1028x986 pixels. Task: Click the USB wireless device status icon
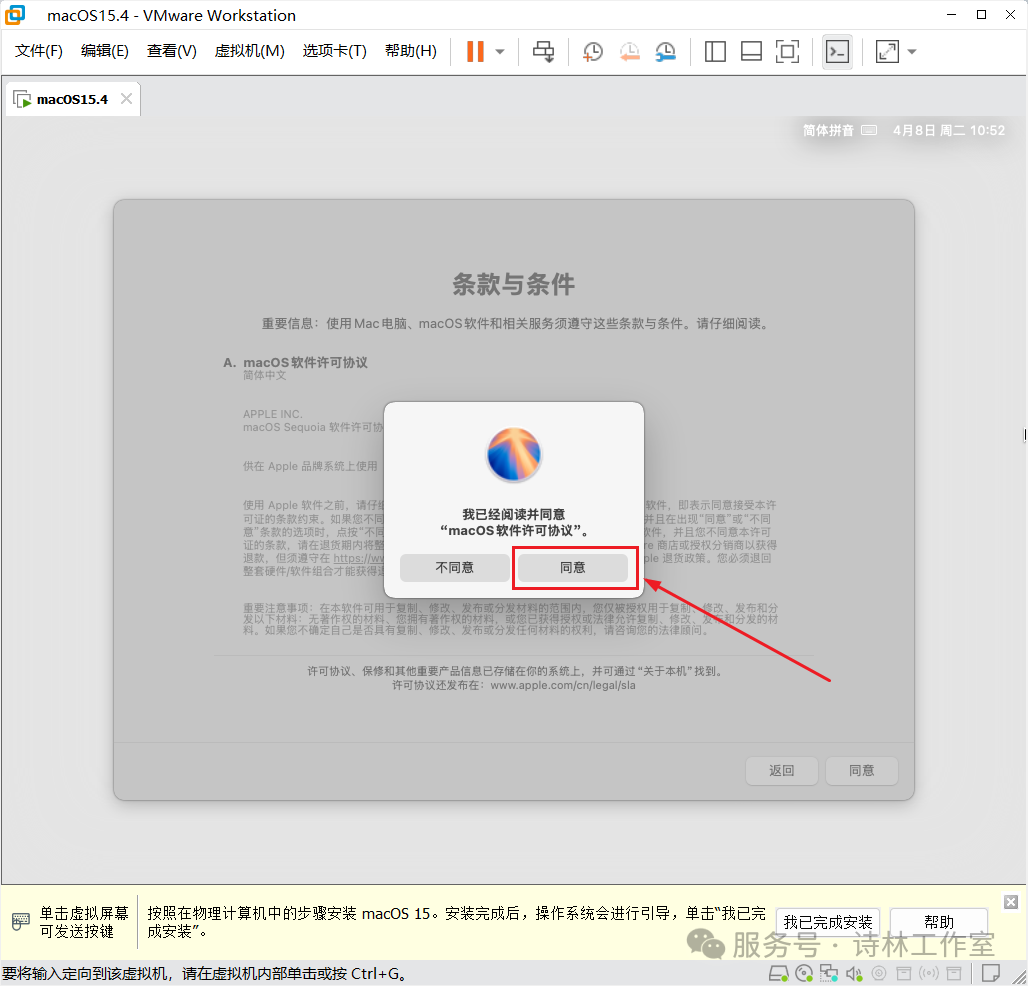(929, 973)
